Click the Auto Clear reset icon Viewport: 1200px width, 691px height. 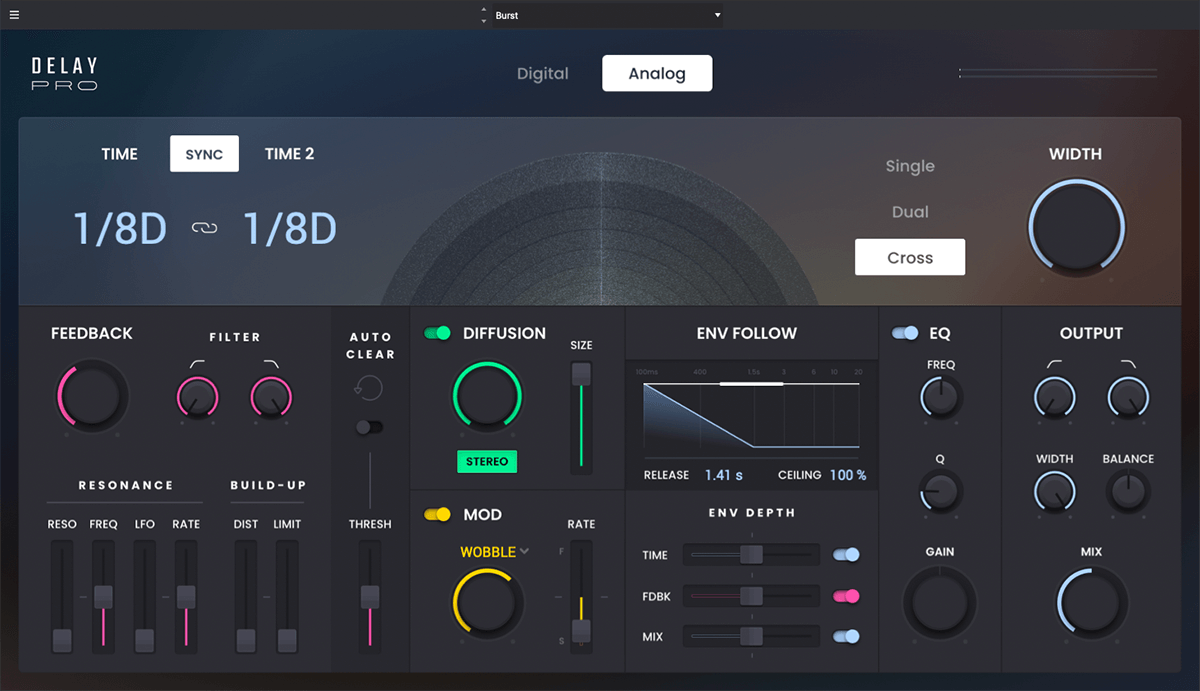pyautogui.click(x=369, y=388)
